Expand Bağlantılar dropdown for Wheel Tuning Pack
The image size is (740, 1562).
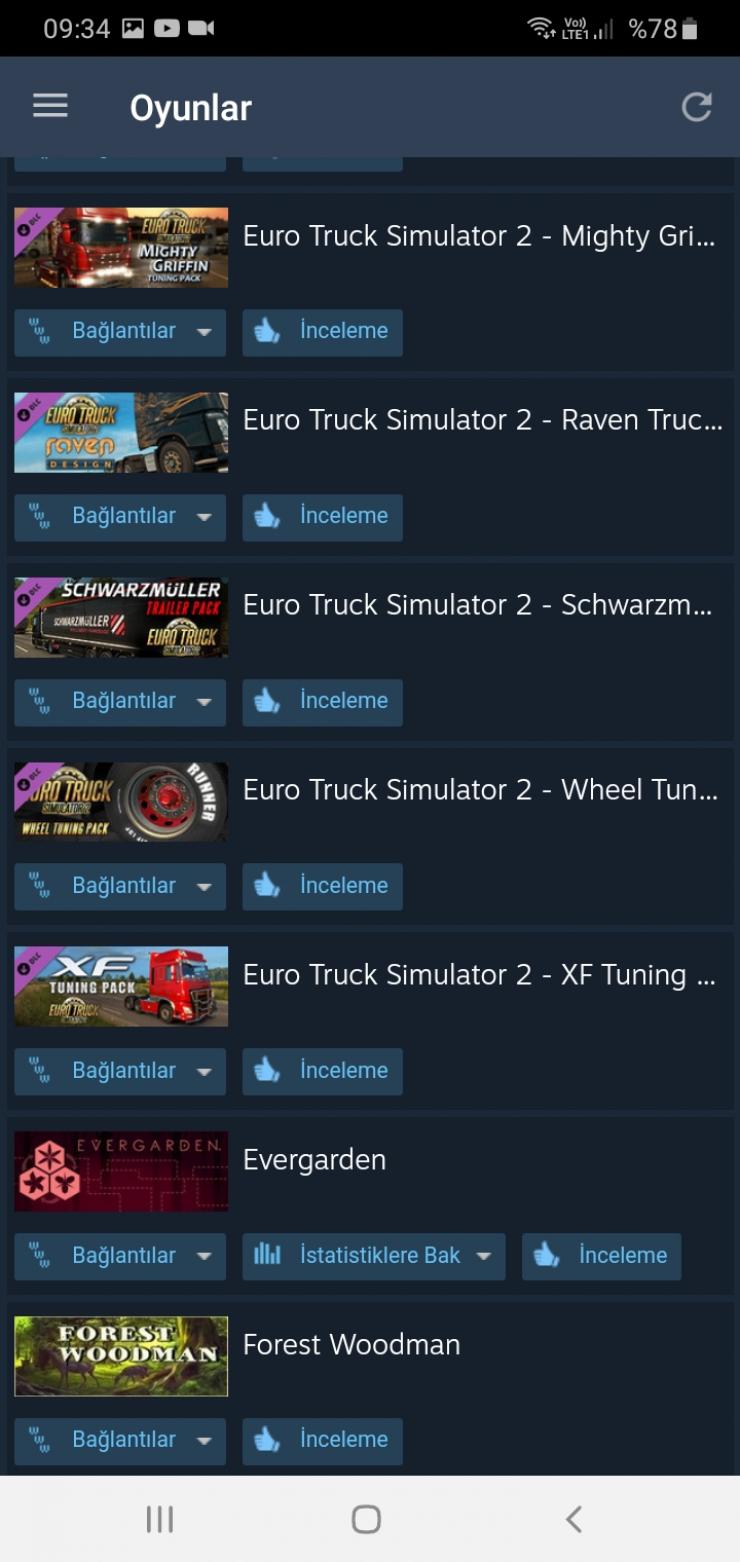click(120, 886)
